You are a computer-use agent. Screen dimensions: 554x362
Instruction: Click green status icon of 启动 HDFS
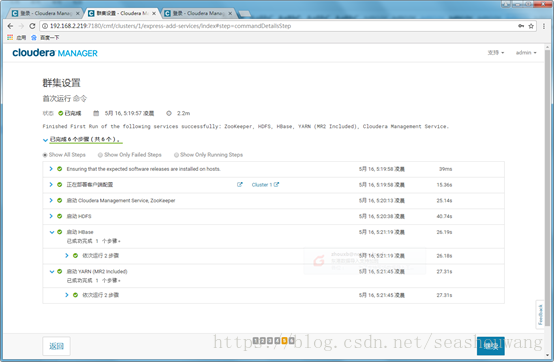point(60,216)
